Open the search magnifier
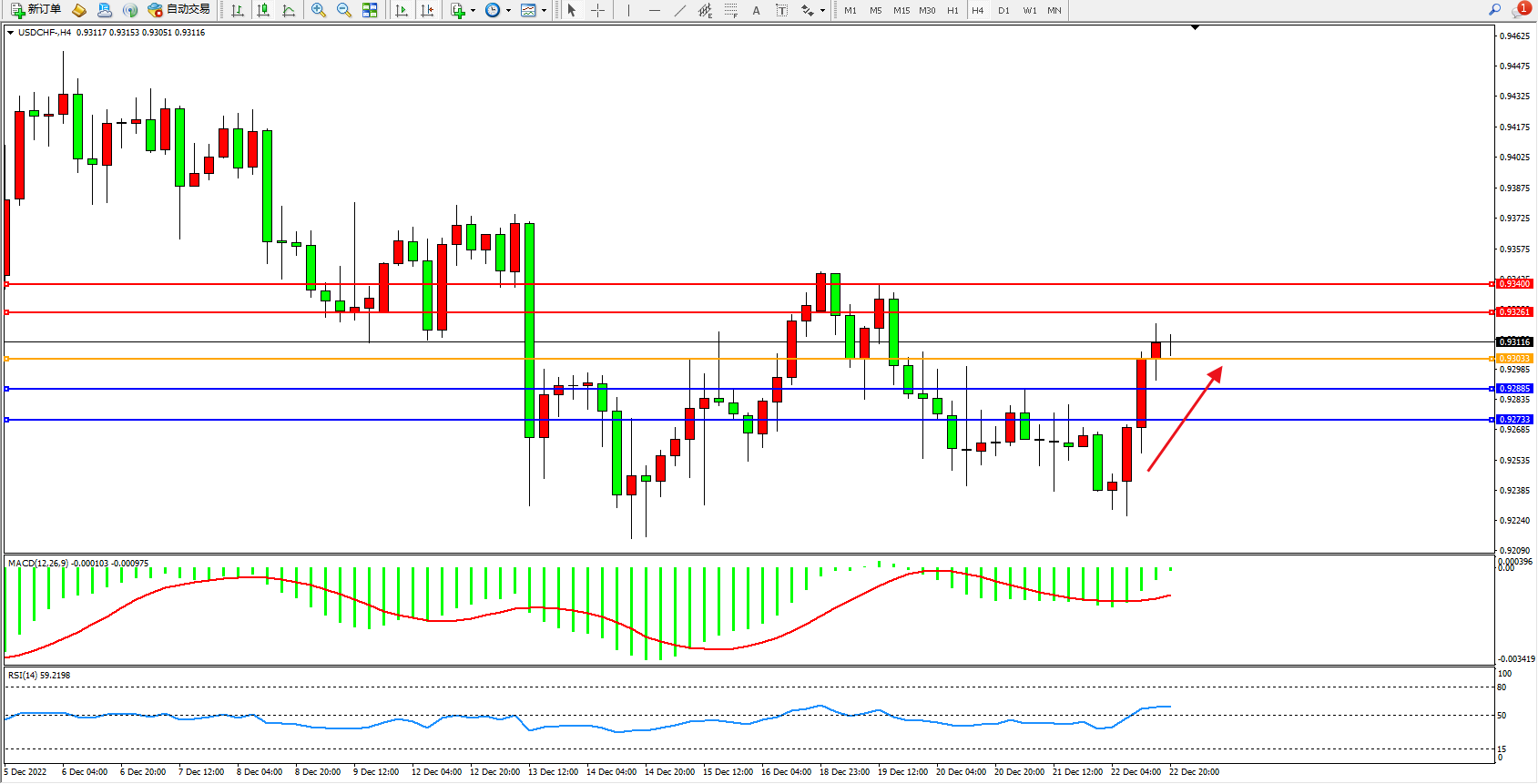 [1494, 10]
